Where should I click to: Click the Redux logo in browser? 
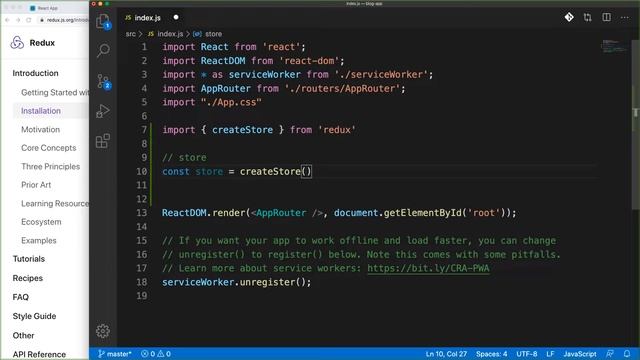pos(17,42)
